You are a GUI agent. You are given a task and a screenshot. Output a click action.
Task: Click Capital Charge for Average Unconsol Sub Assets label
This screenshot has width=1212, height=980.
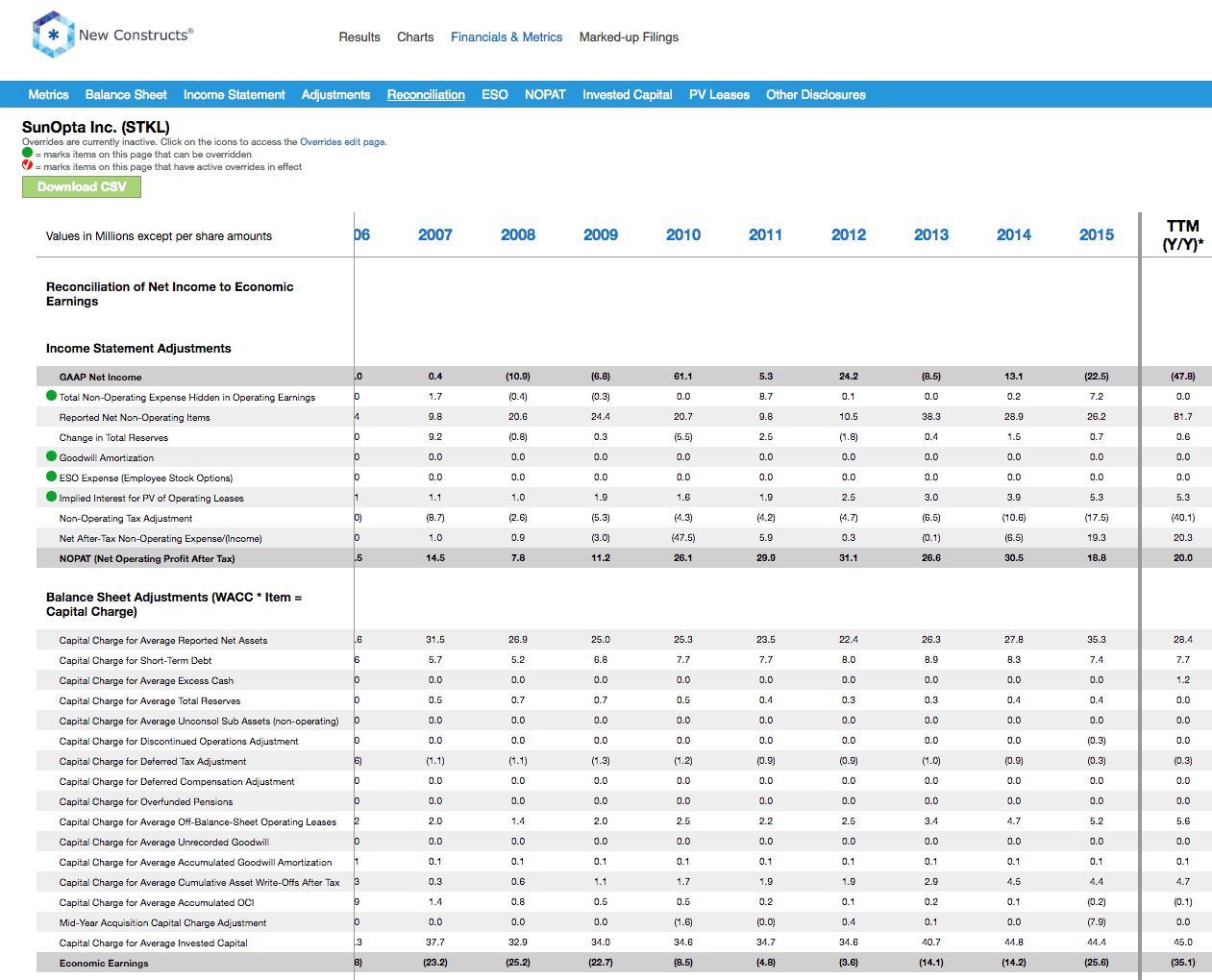(x=199, y=722)
